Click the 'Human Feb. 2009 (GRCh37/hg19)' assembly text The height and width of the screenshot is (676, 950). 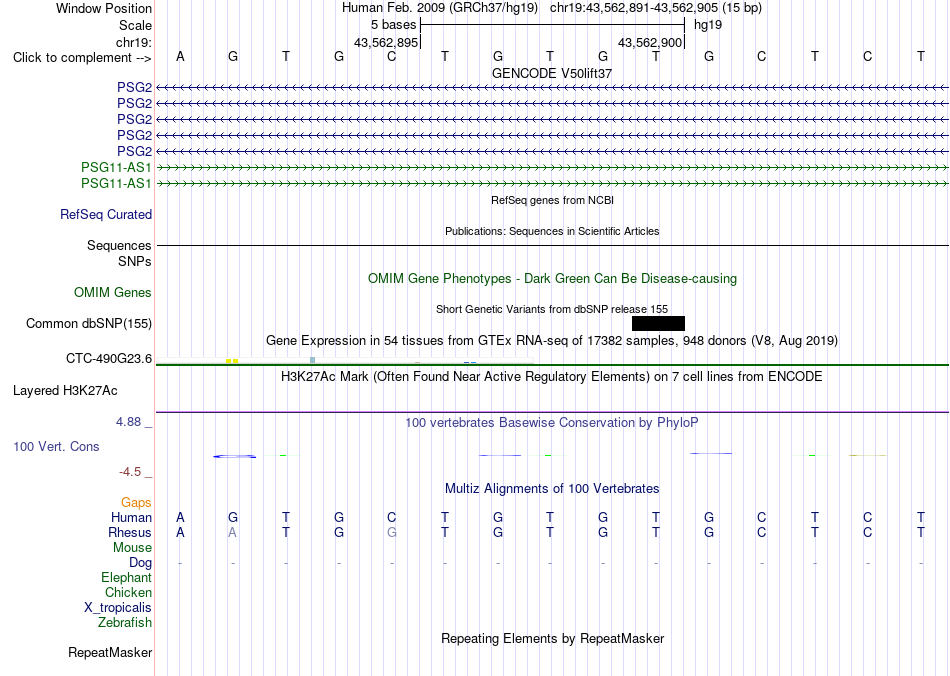[x=440, y=8]
